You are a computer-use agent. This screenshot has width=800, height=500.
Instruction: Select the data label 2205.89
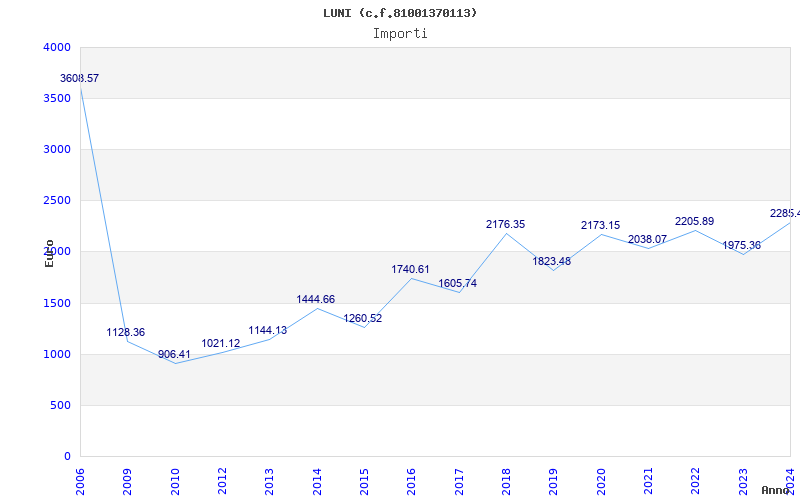694,221
